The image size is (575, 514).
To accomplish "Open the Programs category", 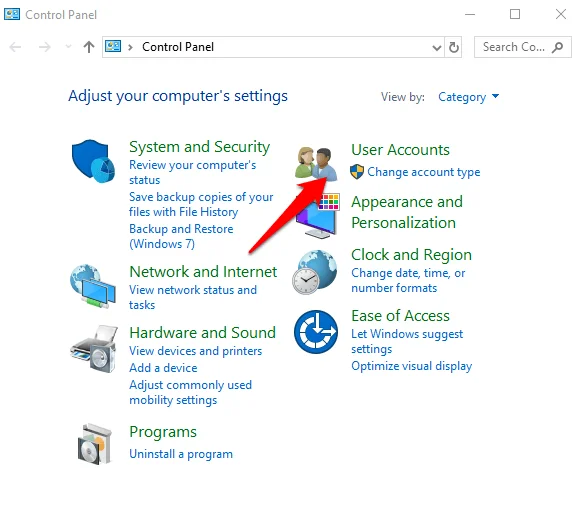I will click(163, 432).
